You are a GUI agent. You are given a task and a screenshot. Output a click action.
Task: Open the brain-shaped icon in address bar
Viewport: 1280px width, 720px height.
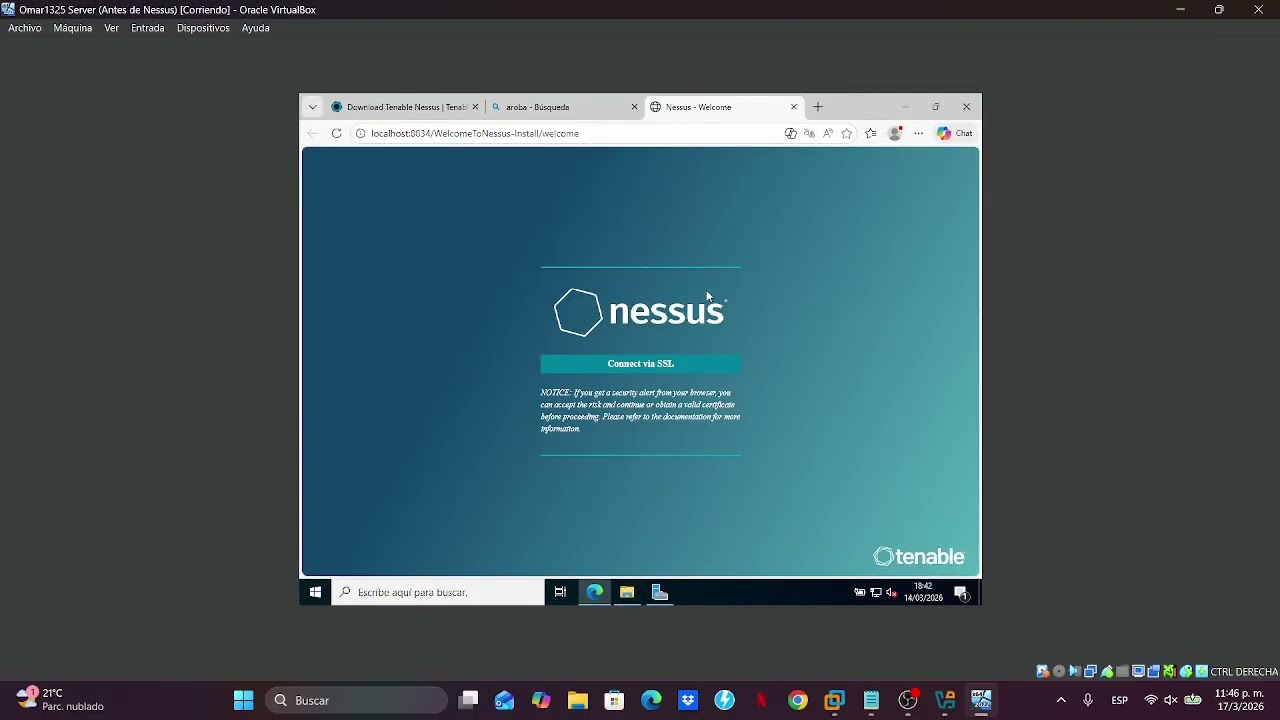coord(790,133)
